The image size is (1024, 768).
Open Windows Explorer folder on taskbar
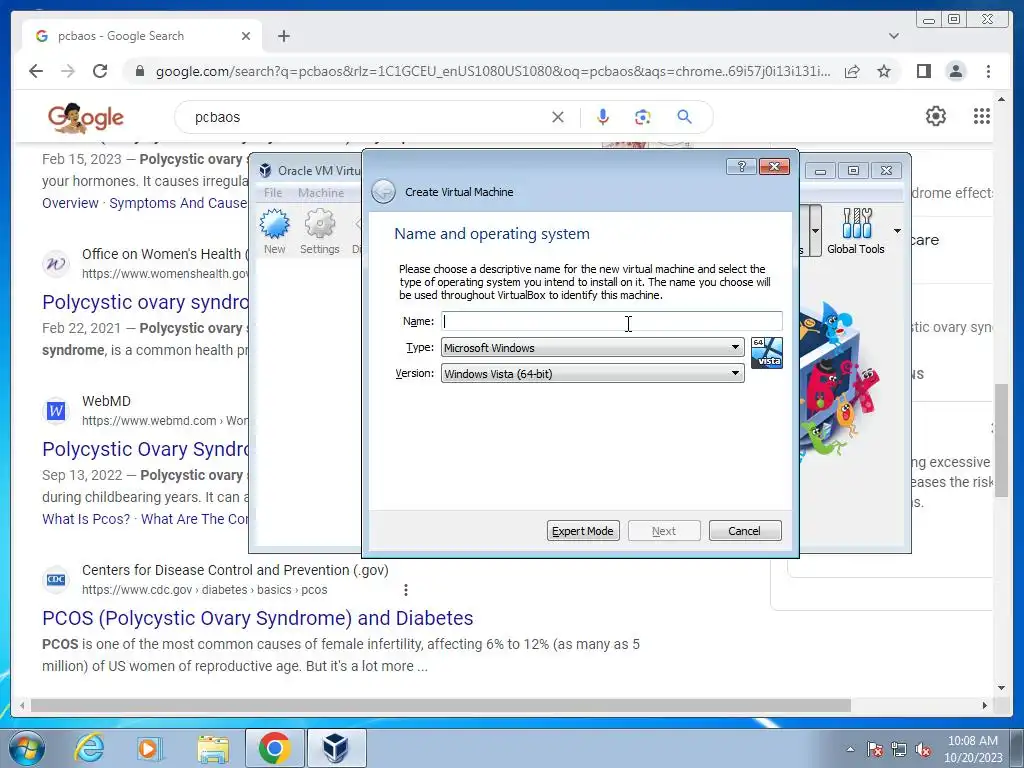(213, 748)
